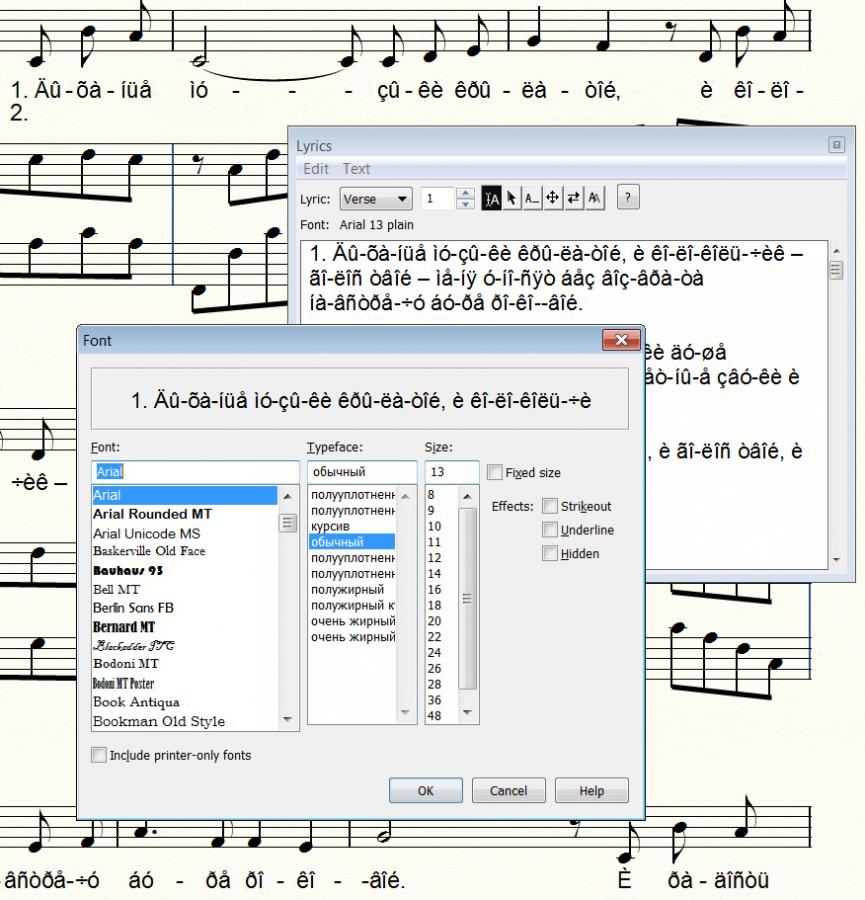Screen dimensions: 865x900
Task: Select the text cursor type-in tool
Action: (x=492, y=199)
